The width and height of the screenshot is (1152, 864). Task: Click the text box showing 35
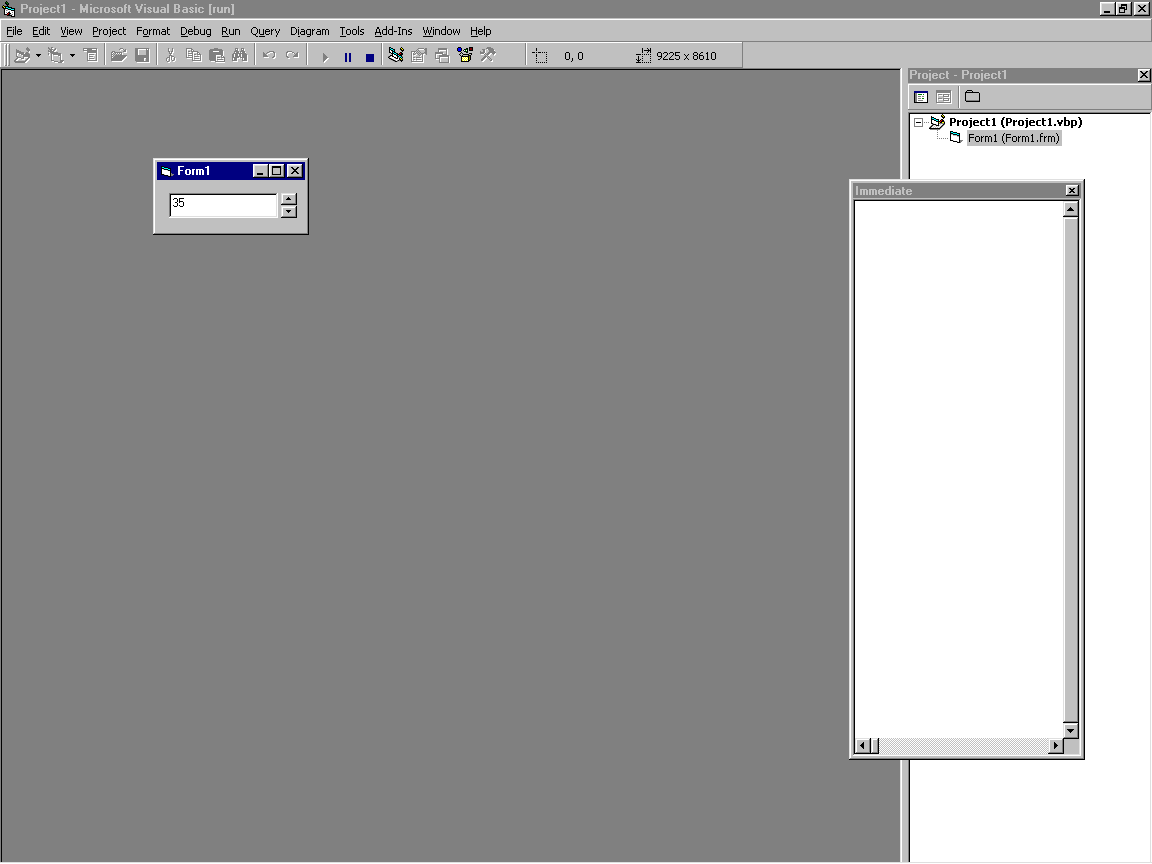click(223, 205)
